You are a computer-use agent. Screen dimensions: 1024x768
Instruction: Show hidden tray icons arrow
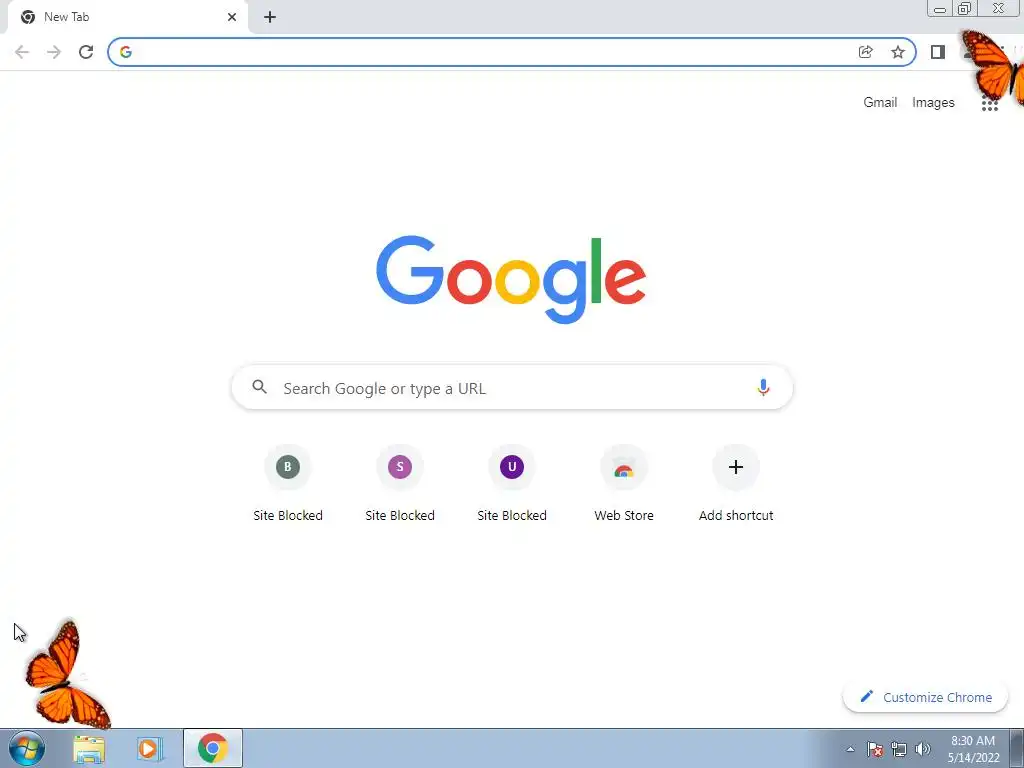point(850,749)
